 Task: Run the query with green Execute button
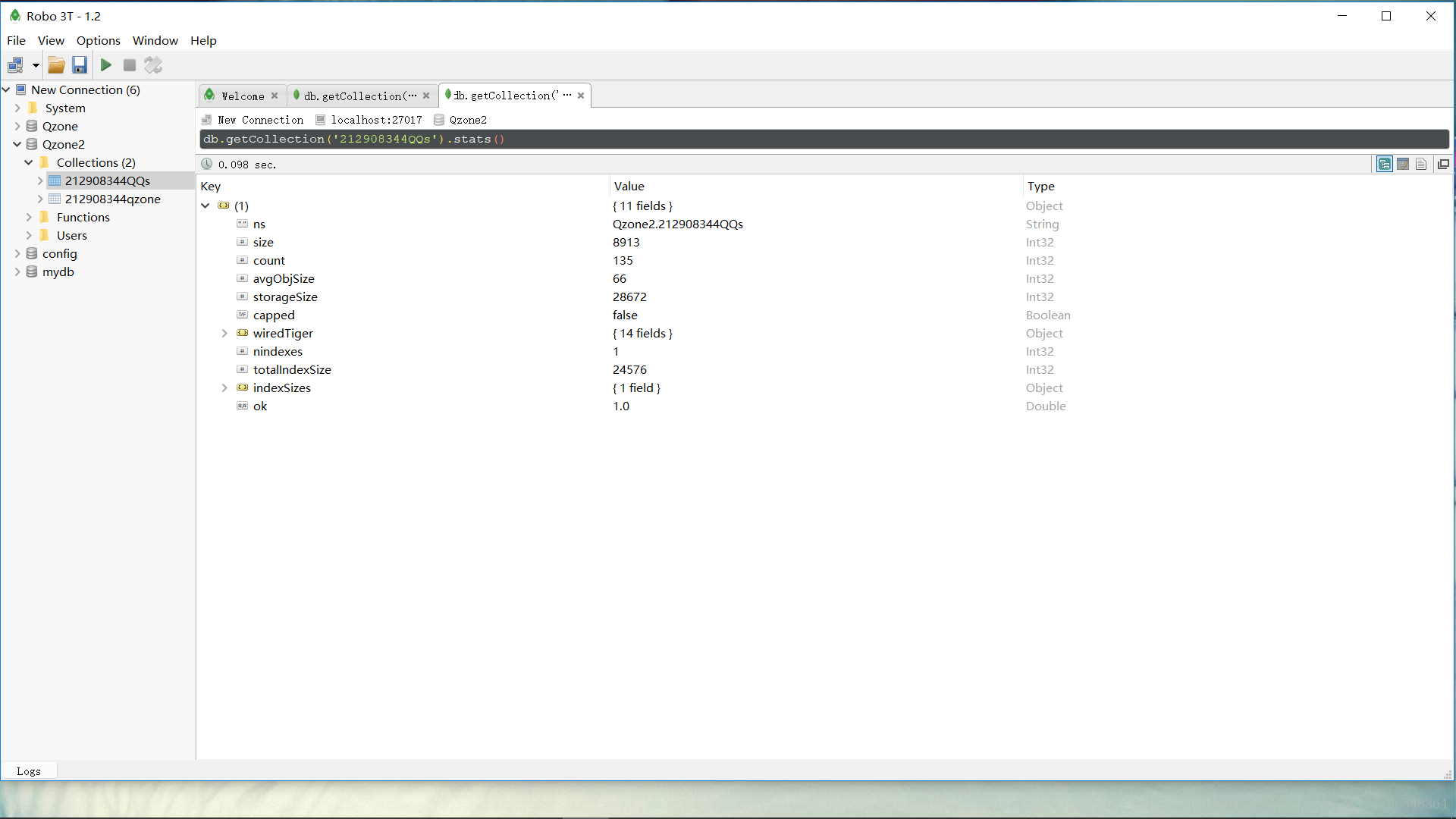[106, 65]
